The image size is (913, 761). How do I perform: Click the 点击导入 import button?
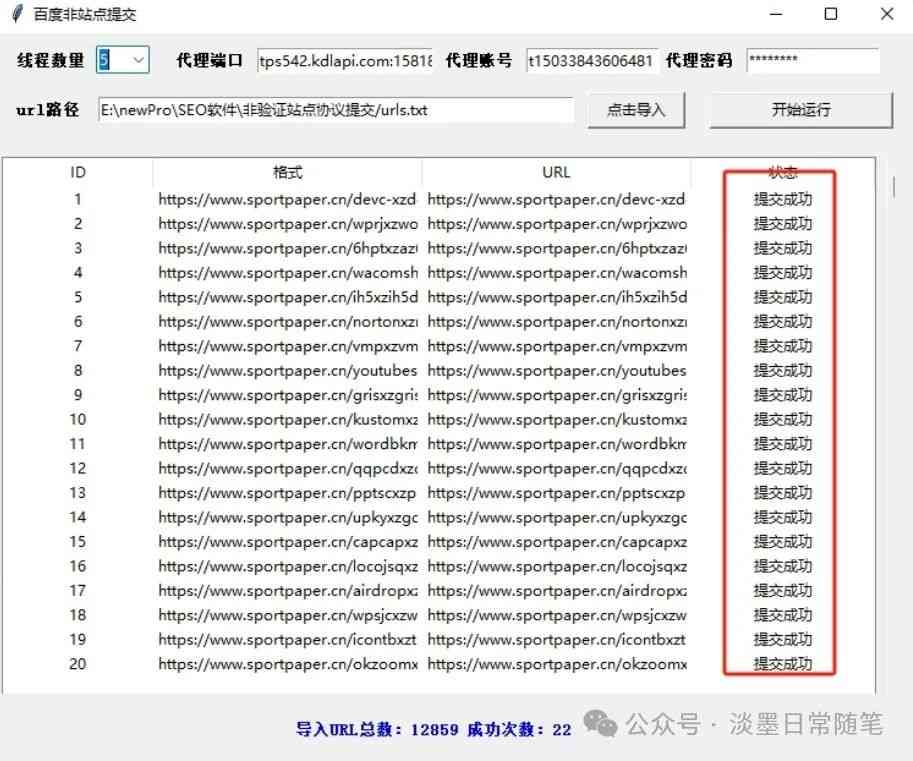pos(636,109)
